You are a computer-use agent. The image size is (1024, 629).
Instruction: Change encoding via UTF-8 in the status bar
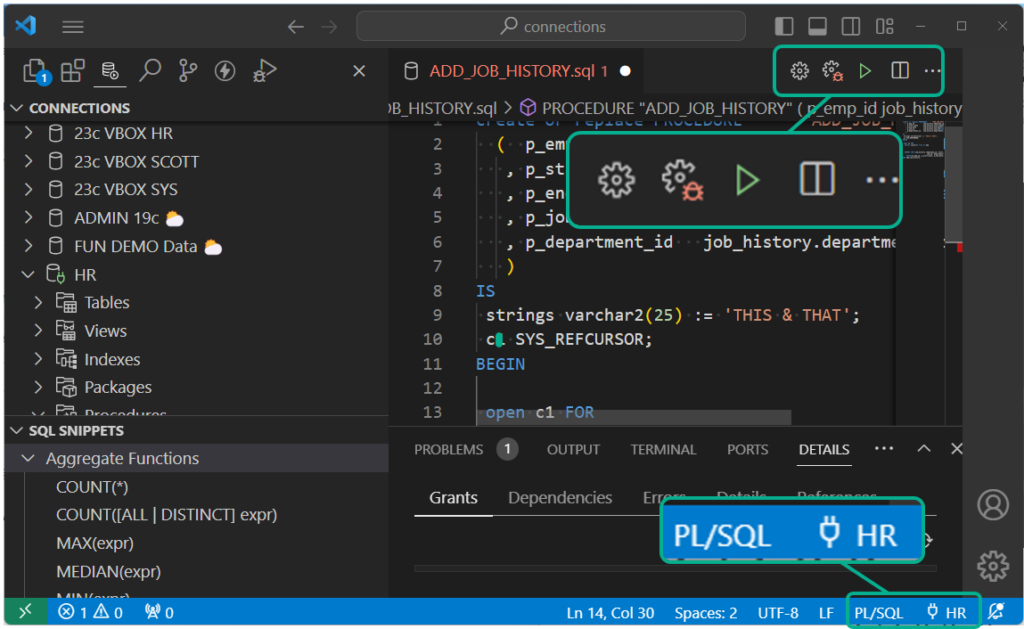click(778, 613)
